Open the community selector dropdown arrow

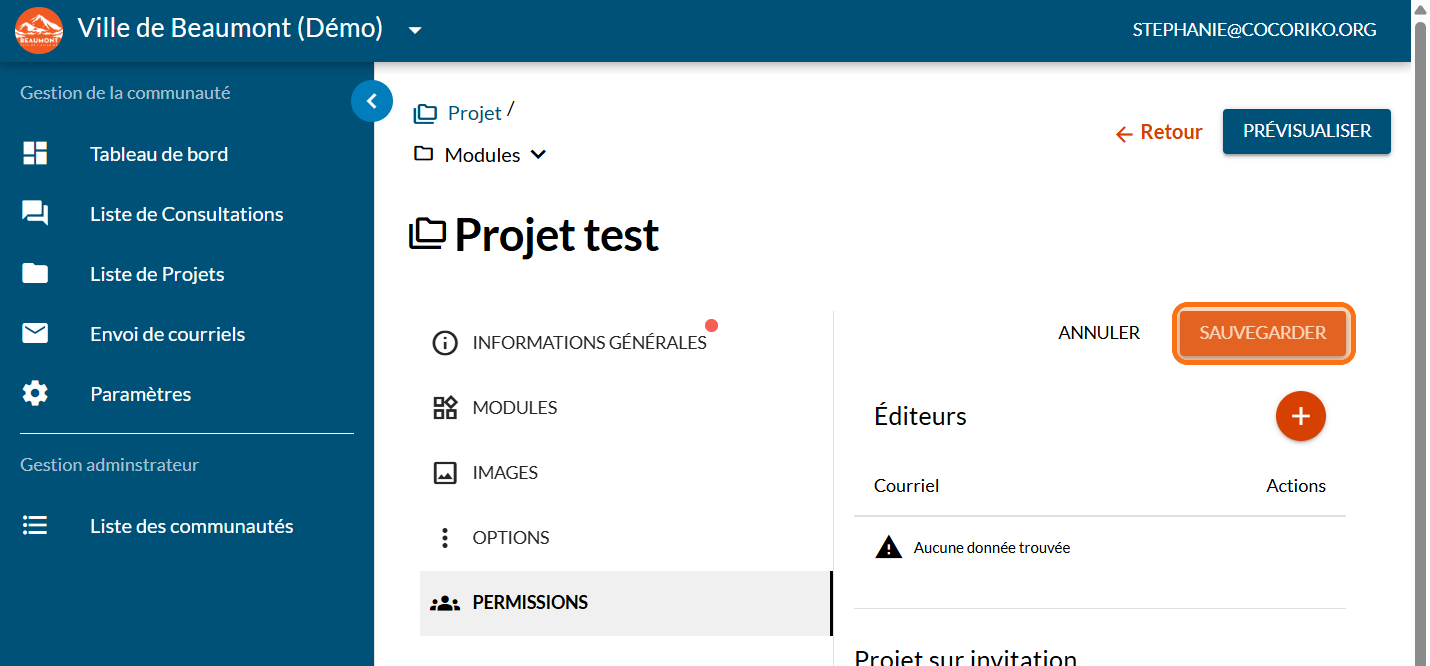(x=415, y=30)
